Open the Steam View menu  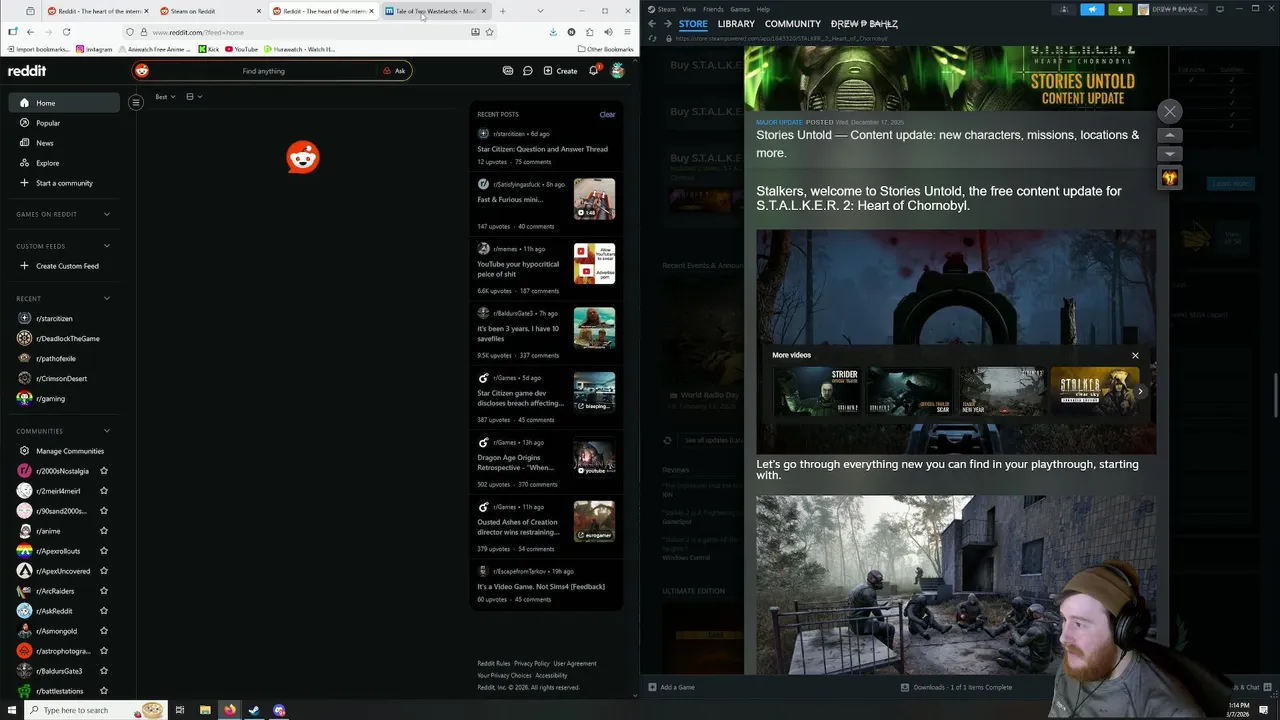click(x=689, y=9)
